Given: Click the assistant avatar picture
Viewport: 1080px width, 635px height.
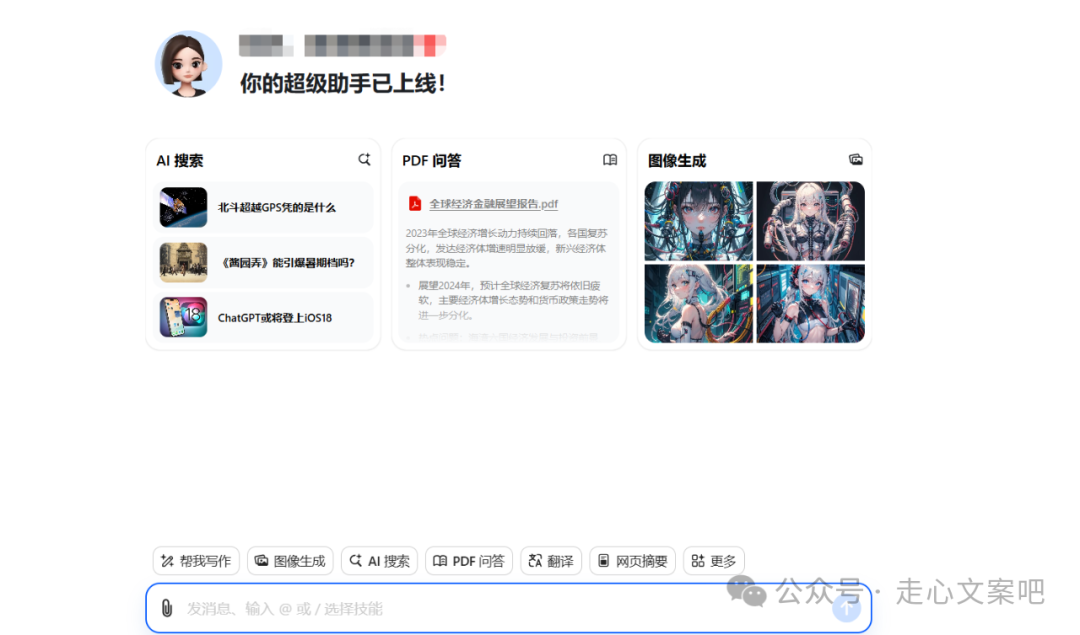Looking at the screenshot, I should pos(188,64).
